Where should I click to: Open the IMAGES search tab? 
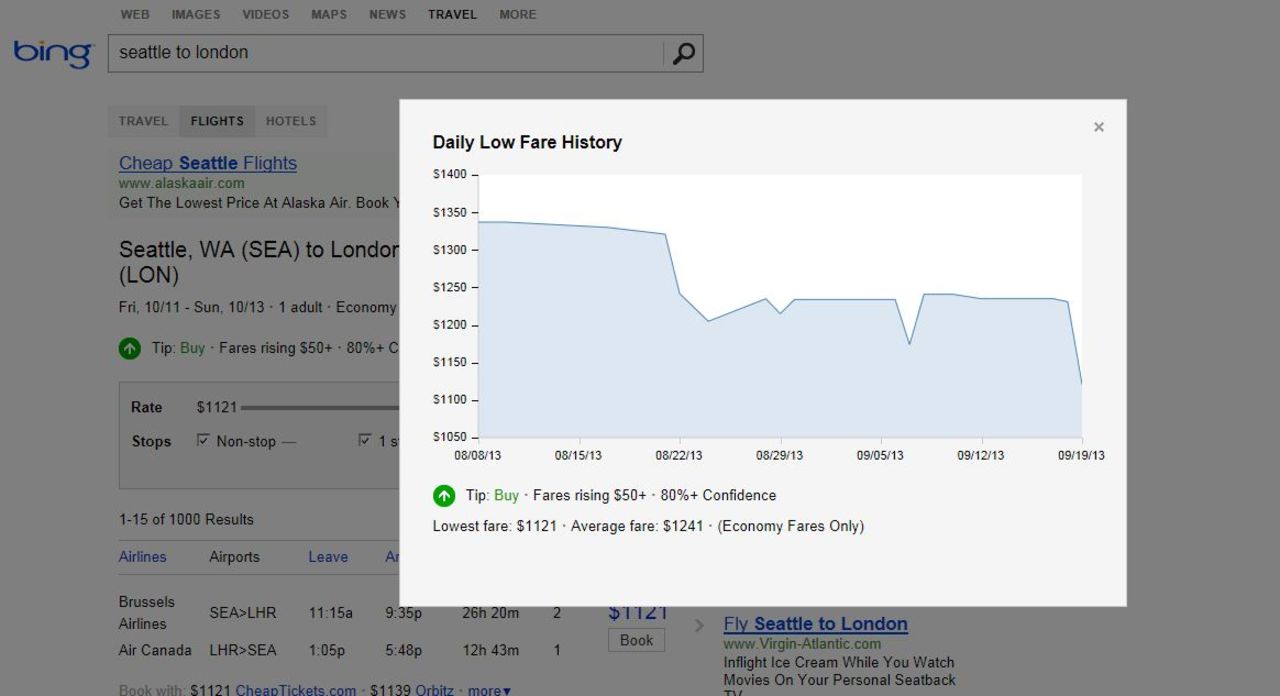pyautogui.click(x=196, y=14)
